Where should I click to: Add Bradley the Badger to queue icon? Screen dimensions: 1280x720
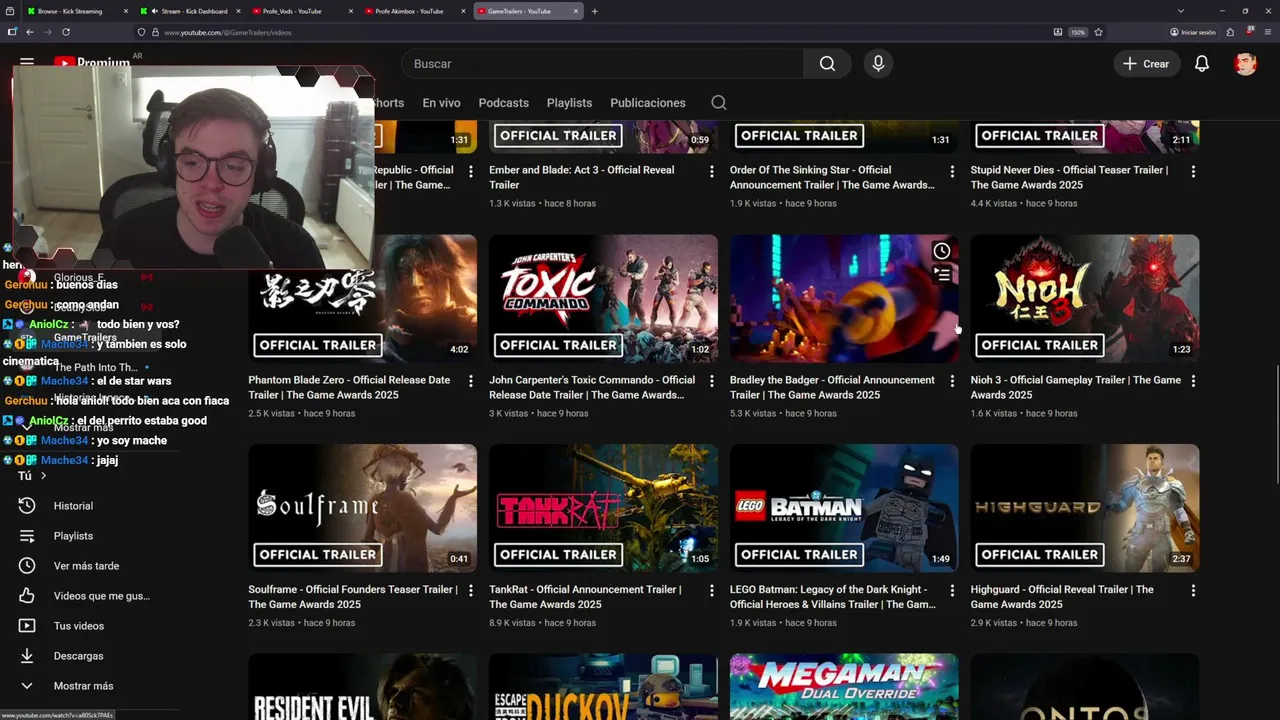pos(942,274)
